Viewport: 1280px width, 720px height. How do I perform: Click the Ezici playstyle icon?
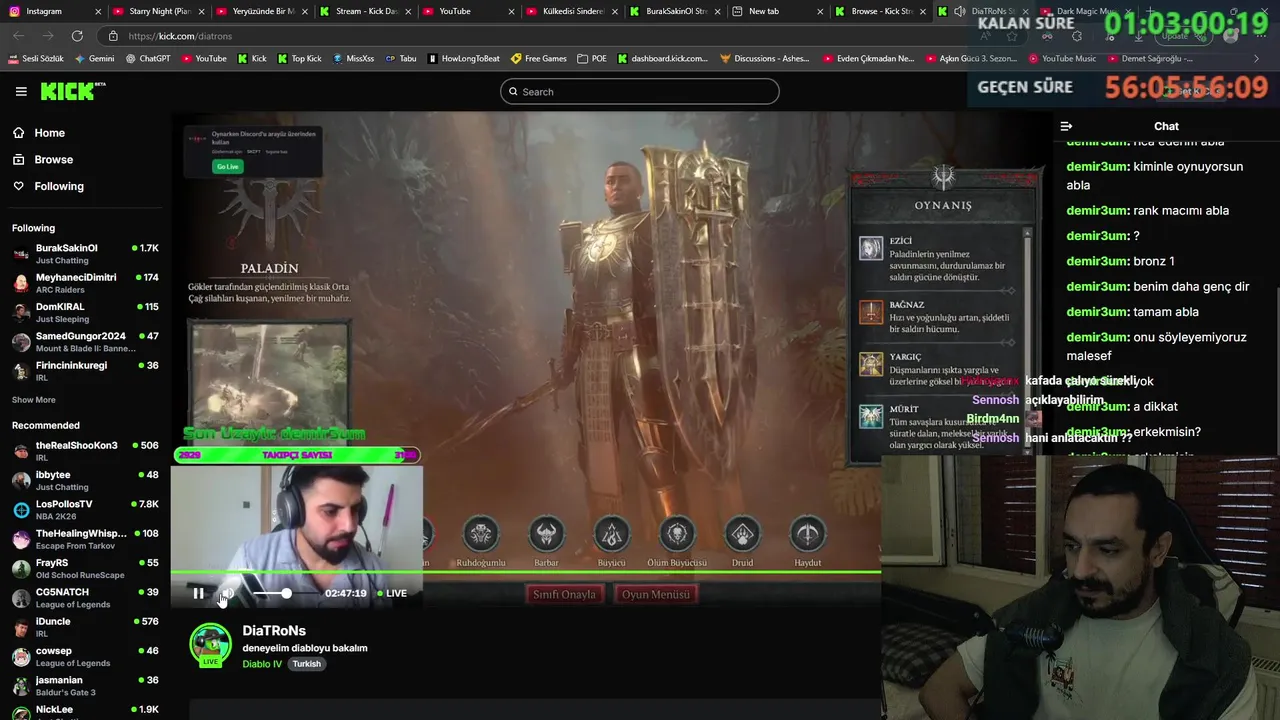(x=871, y=248)
